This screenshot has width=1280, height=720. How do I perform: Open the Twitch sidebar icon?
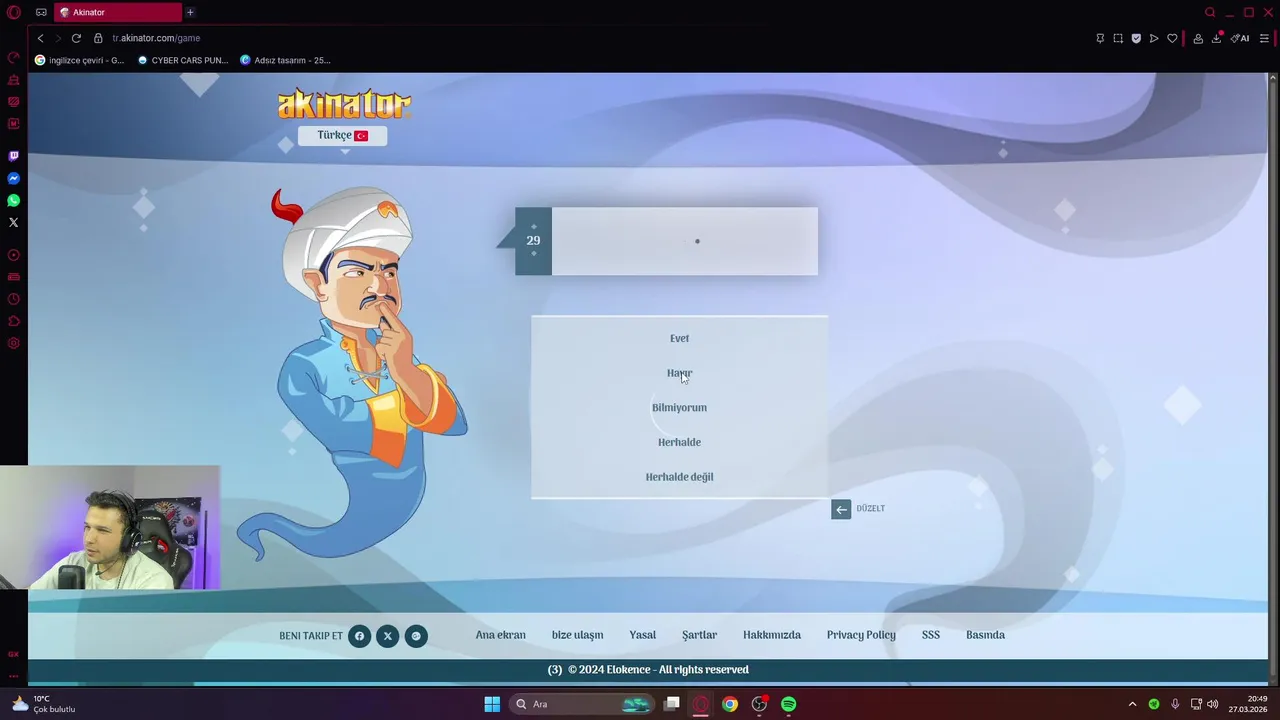14,156
